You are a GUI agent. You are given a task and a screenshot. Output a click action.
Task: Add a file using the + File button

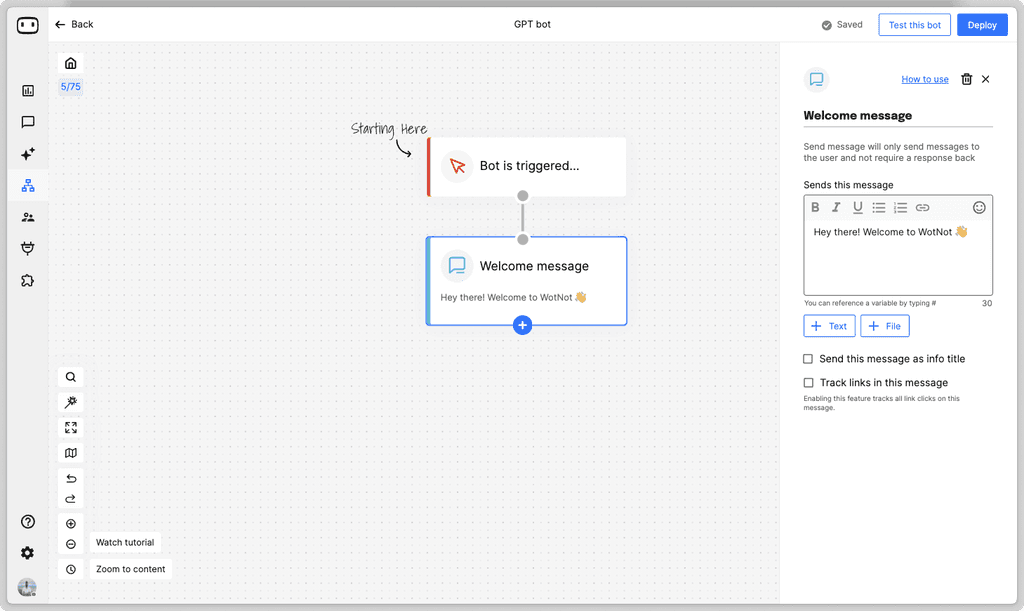(885, 325)
